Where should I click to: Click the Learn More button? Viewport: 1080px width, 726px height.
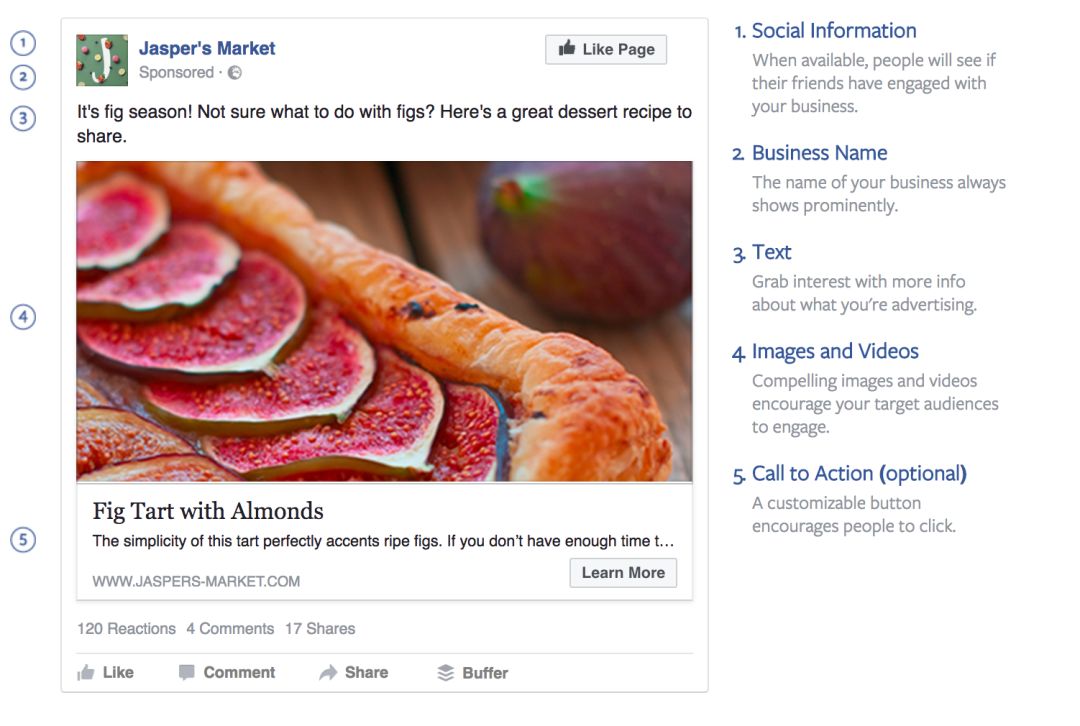pos(623,572)
